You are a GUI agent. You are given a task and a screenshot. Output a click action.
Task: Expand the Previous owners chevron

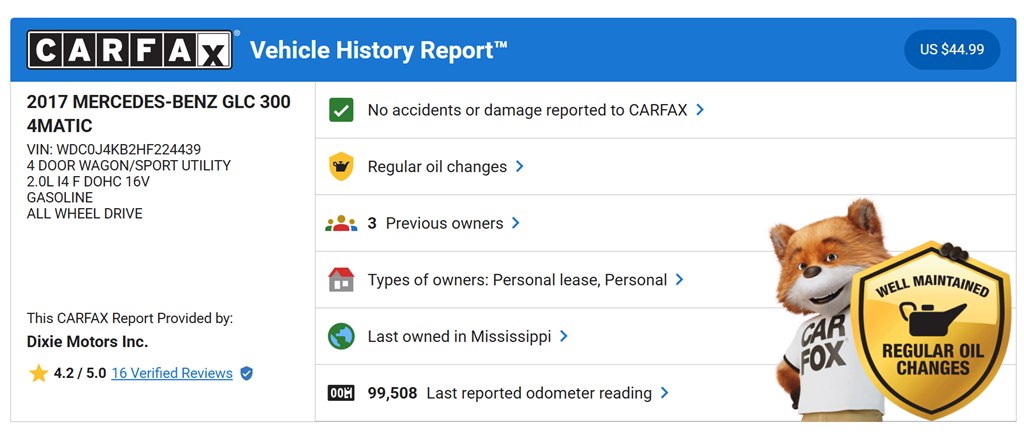516,224
